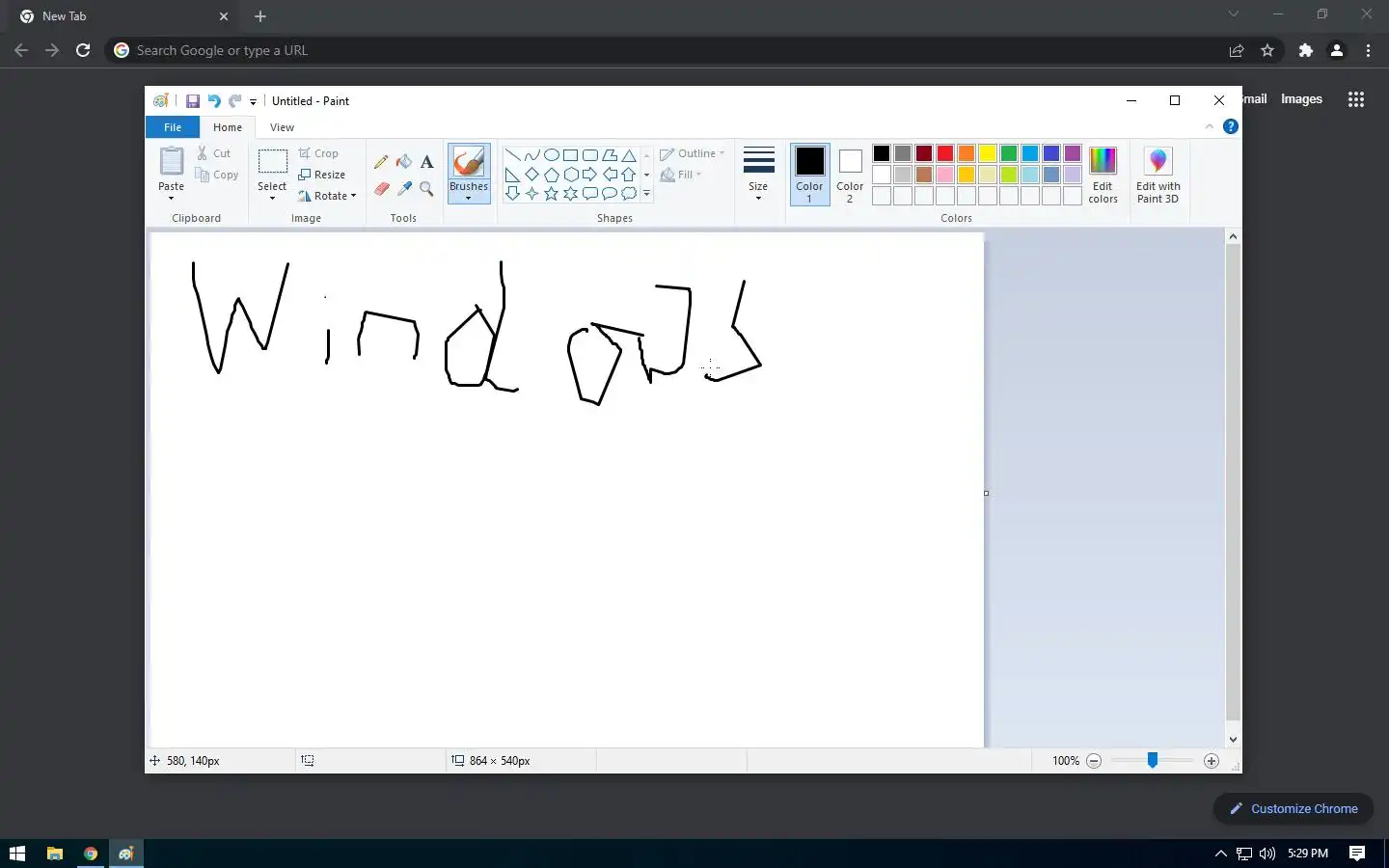This screenshot has width=1389, height=868.
Task: Select the Rounded rectangle shape
Action: coord(589,155)
